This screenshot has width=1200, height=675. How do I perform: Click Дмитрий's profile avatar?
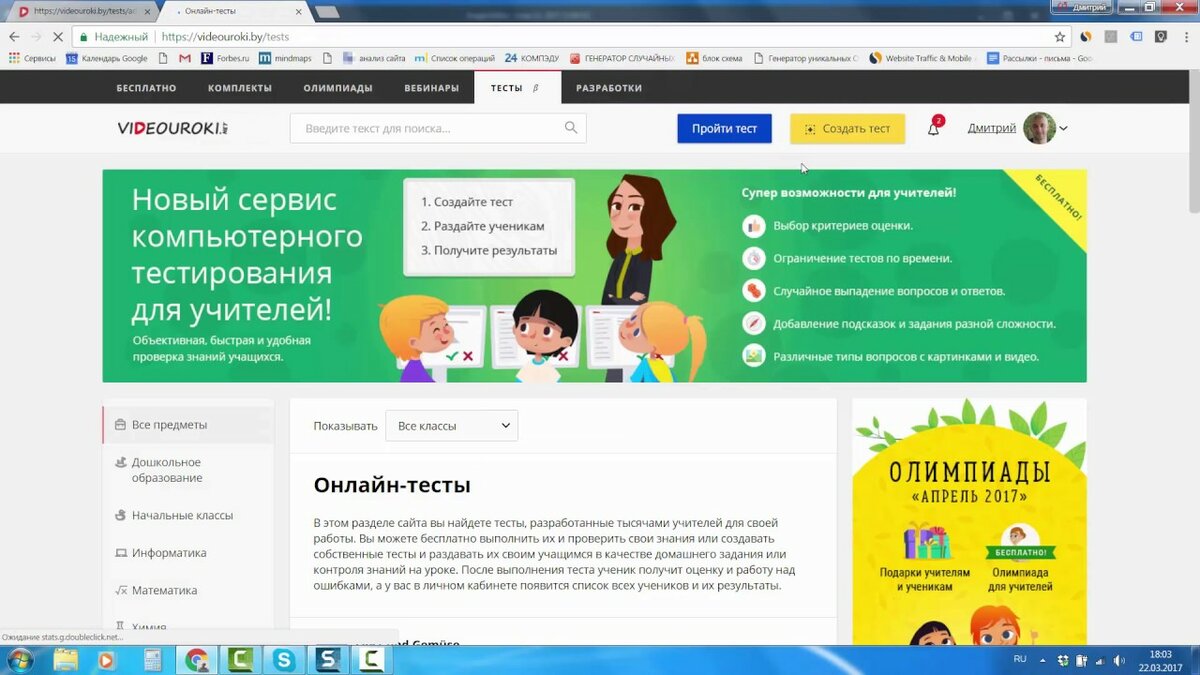point(1039,128)
